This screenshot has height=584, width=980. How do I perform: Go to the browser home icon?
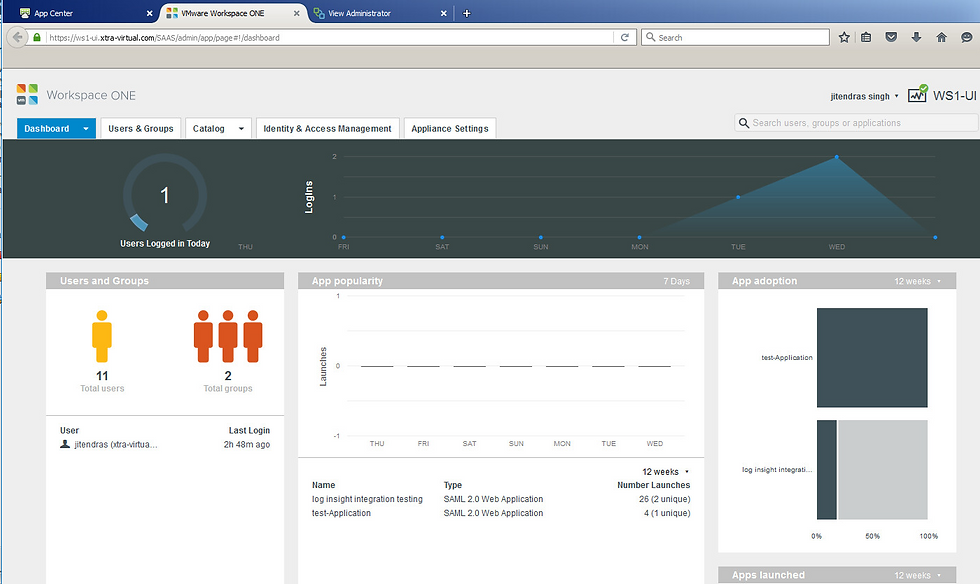click(x=941, y=38)
